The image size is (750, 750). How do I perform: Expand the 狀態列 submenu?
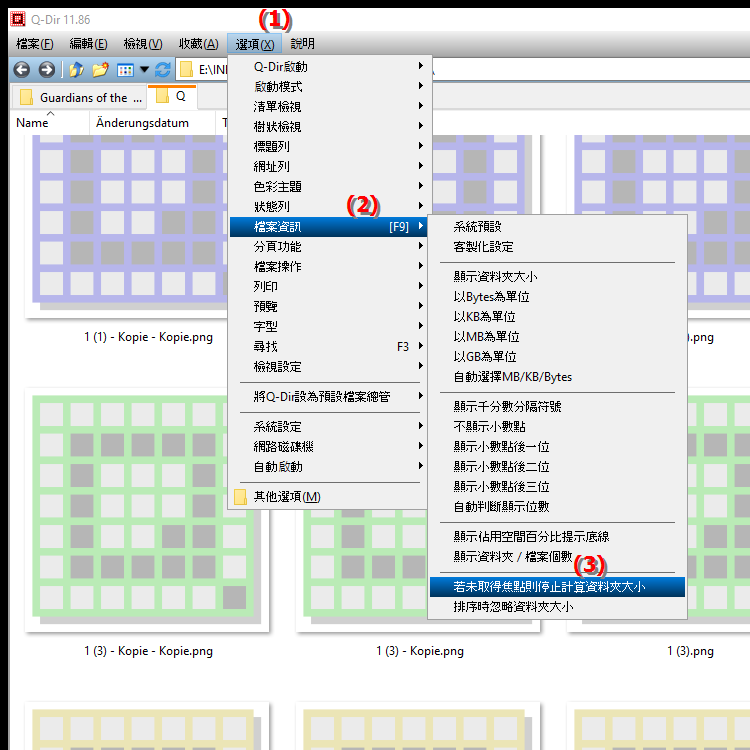pyautogui.click(x=330, y=207)
